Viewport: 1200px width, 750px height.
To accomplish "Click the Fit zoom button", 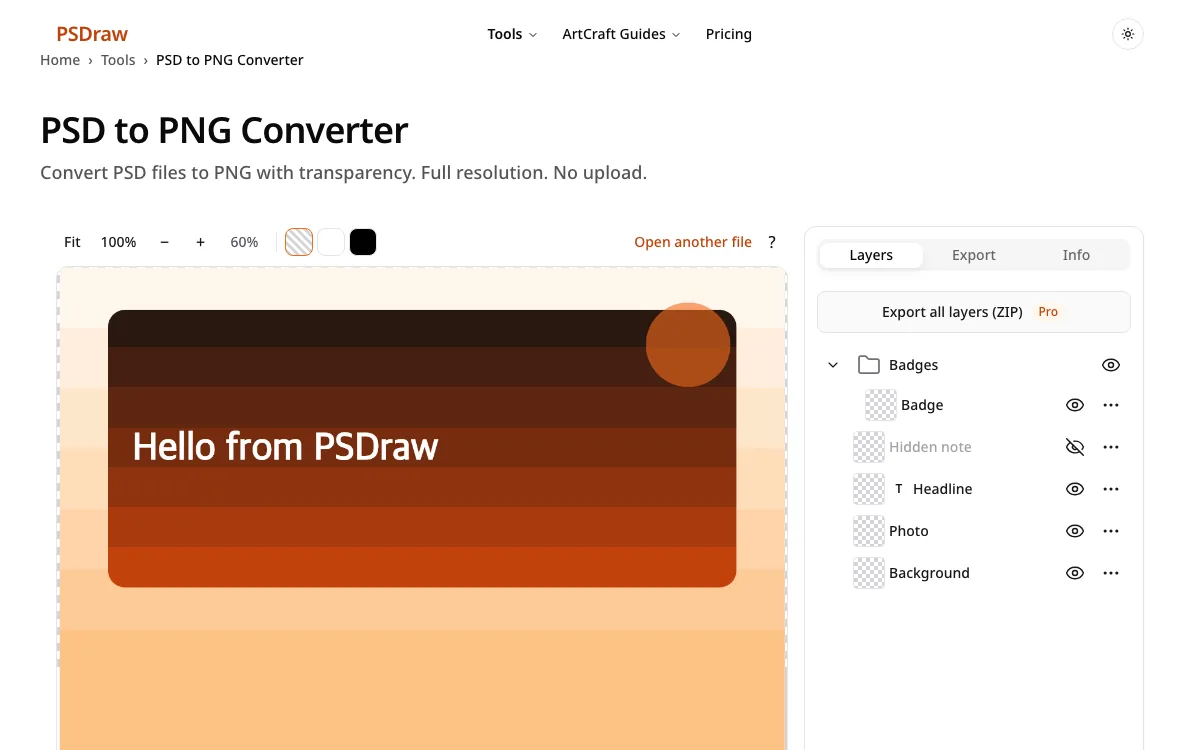I will click(72, 242).
